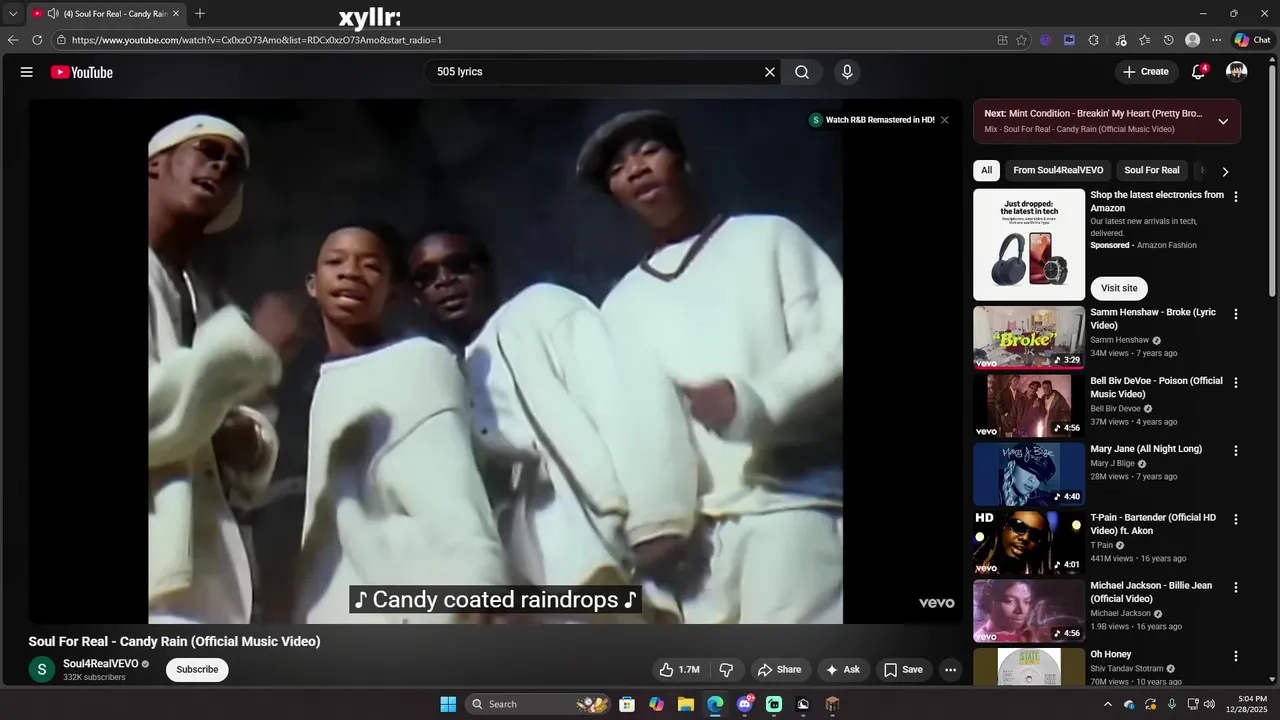The image size is (1280, 720).
Task: Go back in browser history
Action: coord(13,40)
